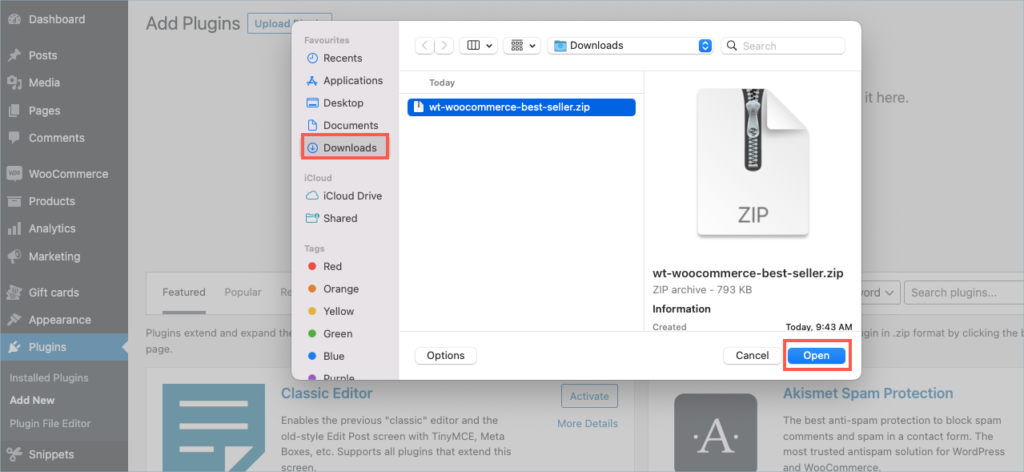Image resolution: width=1024 pixels, height=472 pixels.
Task: Cancel the file dialog
Action: tap(752, 356)
